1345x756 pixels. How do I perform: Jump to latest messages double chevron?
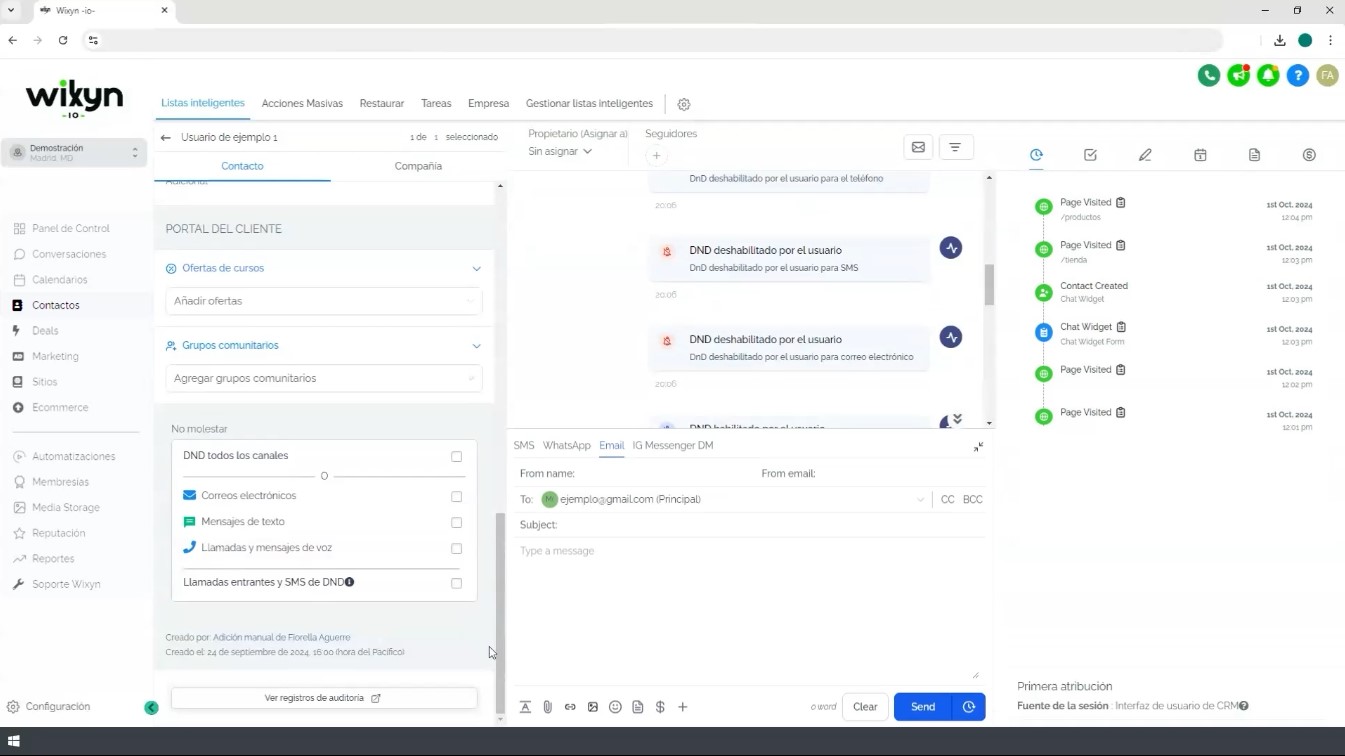coord(957,419)
